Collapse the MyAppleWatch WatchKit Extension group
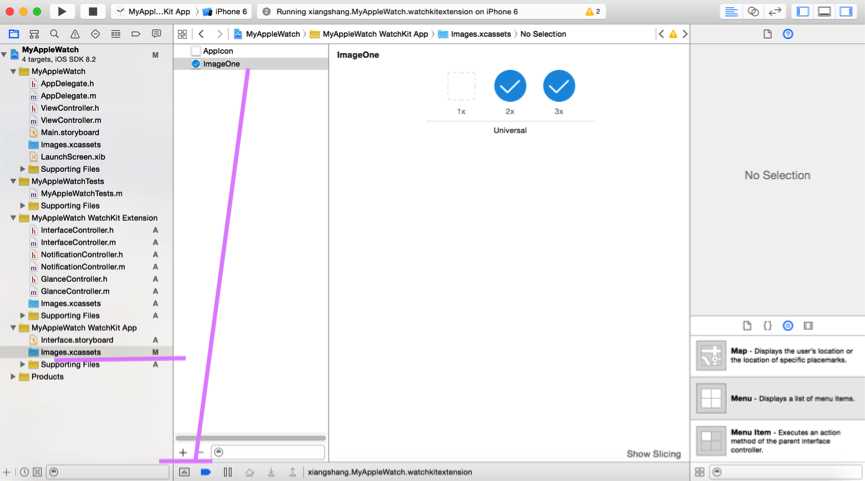The height and width of the screenshot is (481, 865). (x=13, y=218)
